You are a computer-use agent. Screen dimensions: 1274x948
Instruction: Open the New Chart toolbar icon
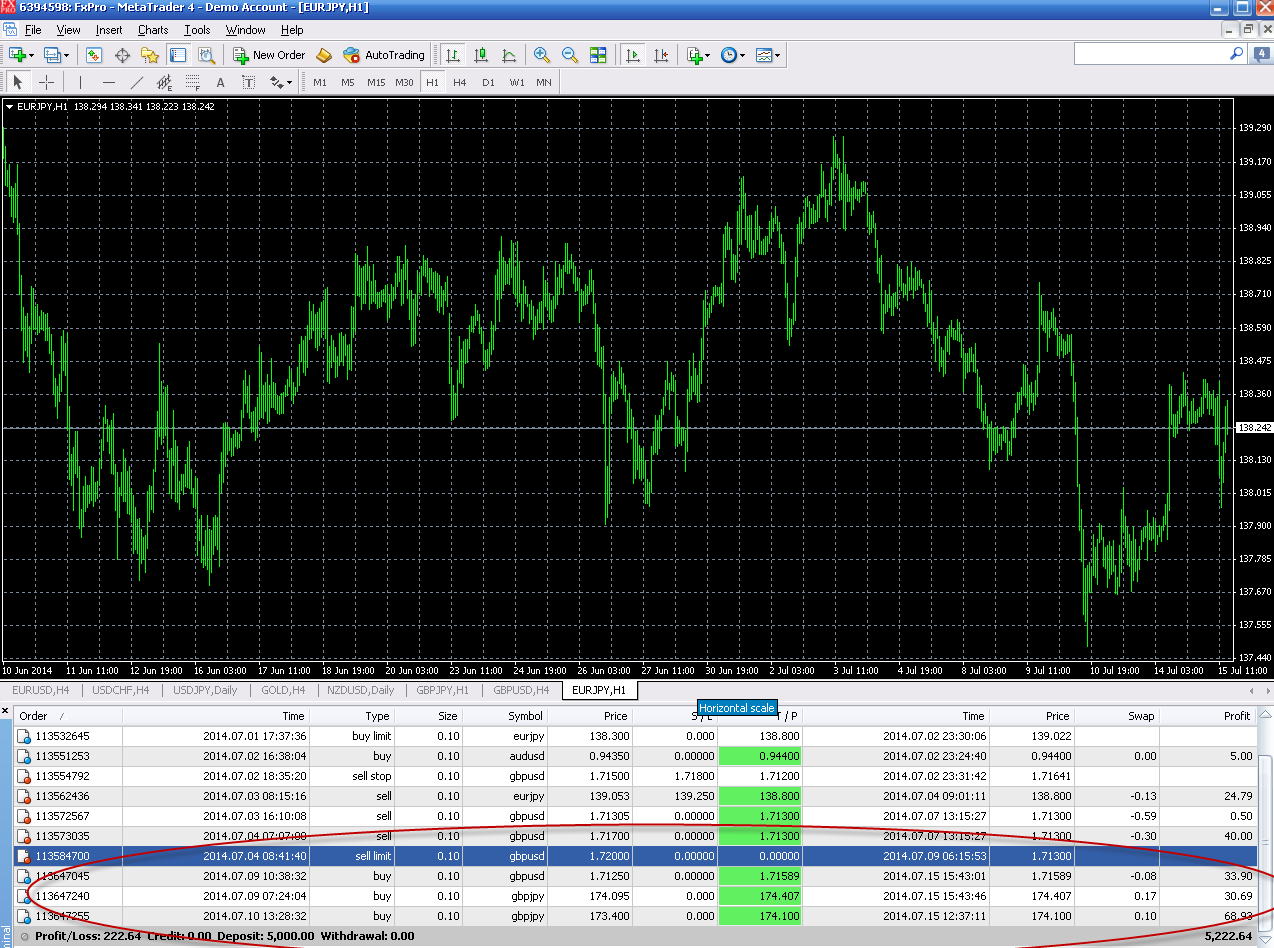(x=17, y=55)
